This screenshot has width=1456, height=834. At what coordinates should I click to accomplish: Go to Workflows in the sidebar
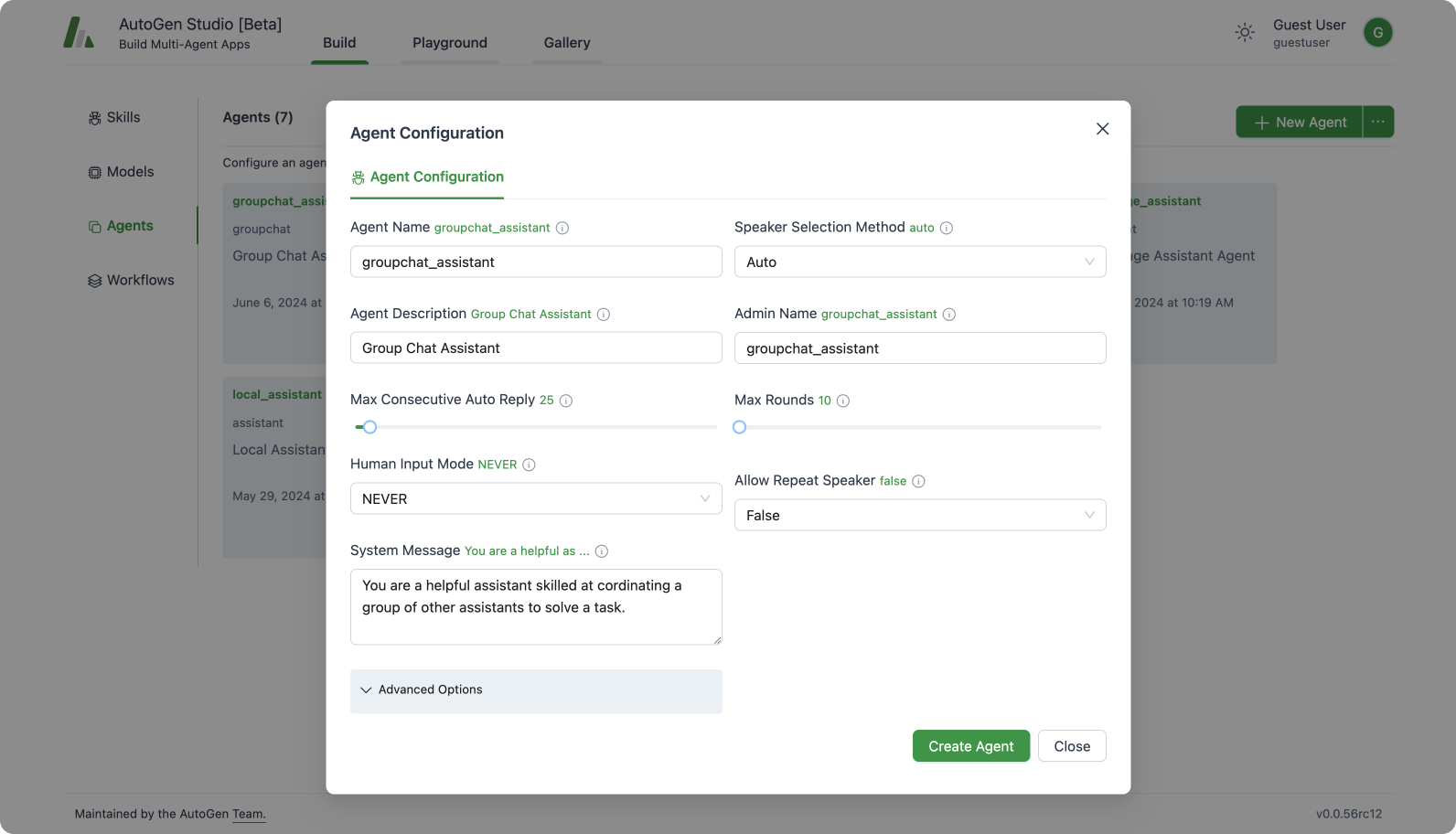(x=131, y=280)
